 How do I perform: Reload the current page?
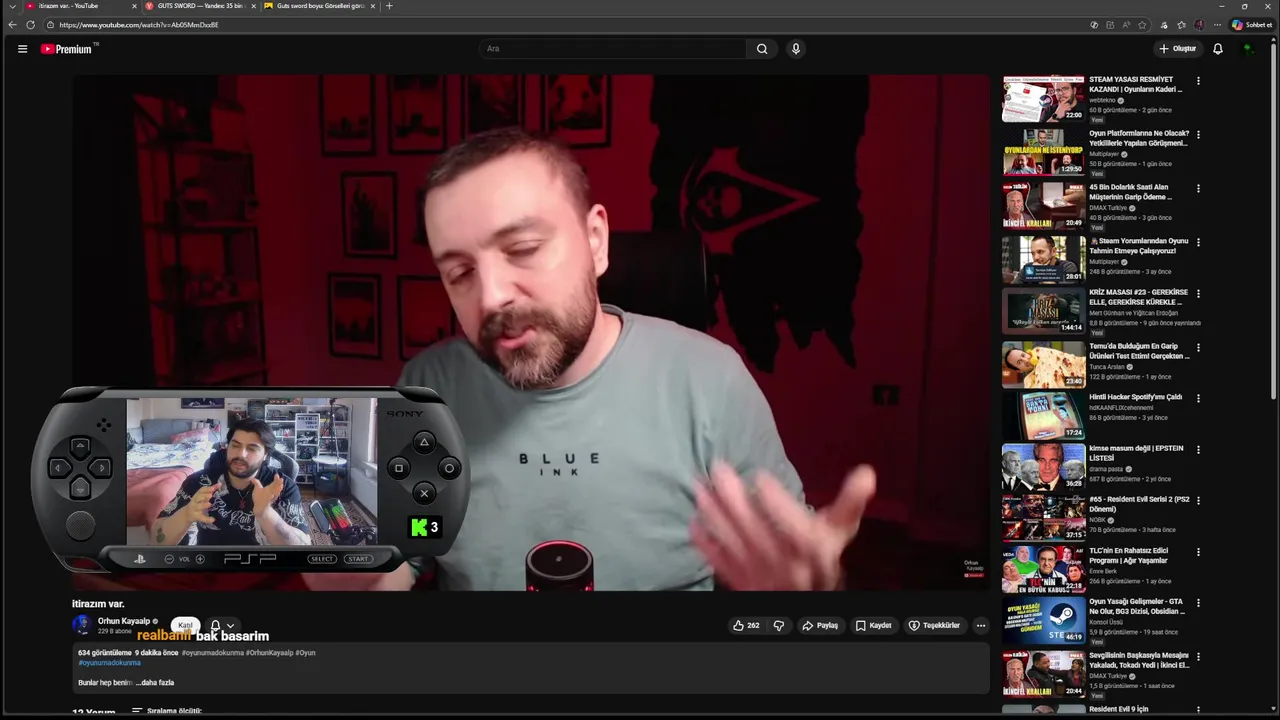pos(31,25)
